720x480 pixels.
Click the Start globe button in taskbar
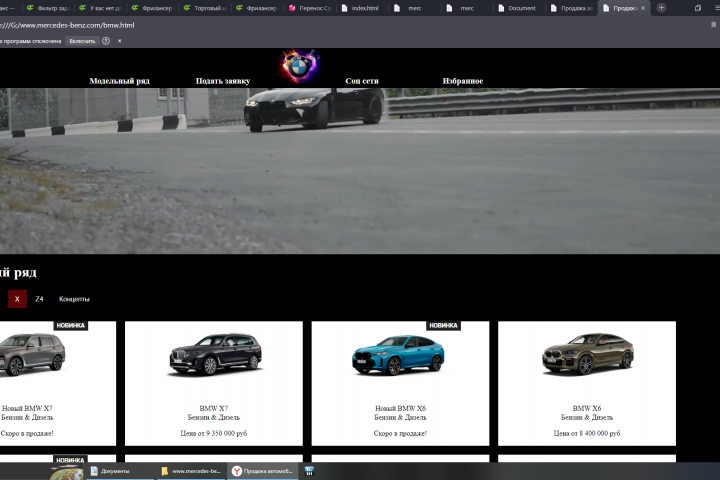point(67,473)
